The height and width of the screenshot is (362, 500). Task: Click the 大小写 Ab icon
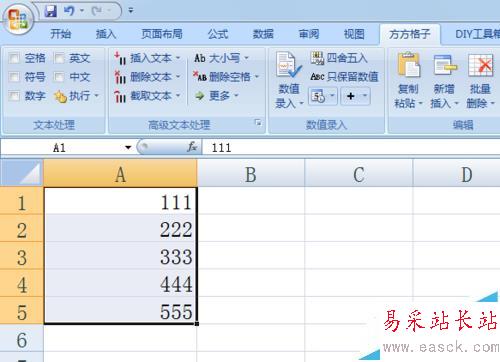tap(200, 58)
